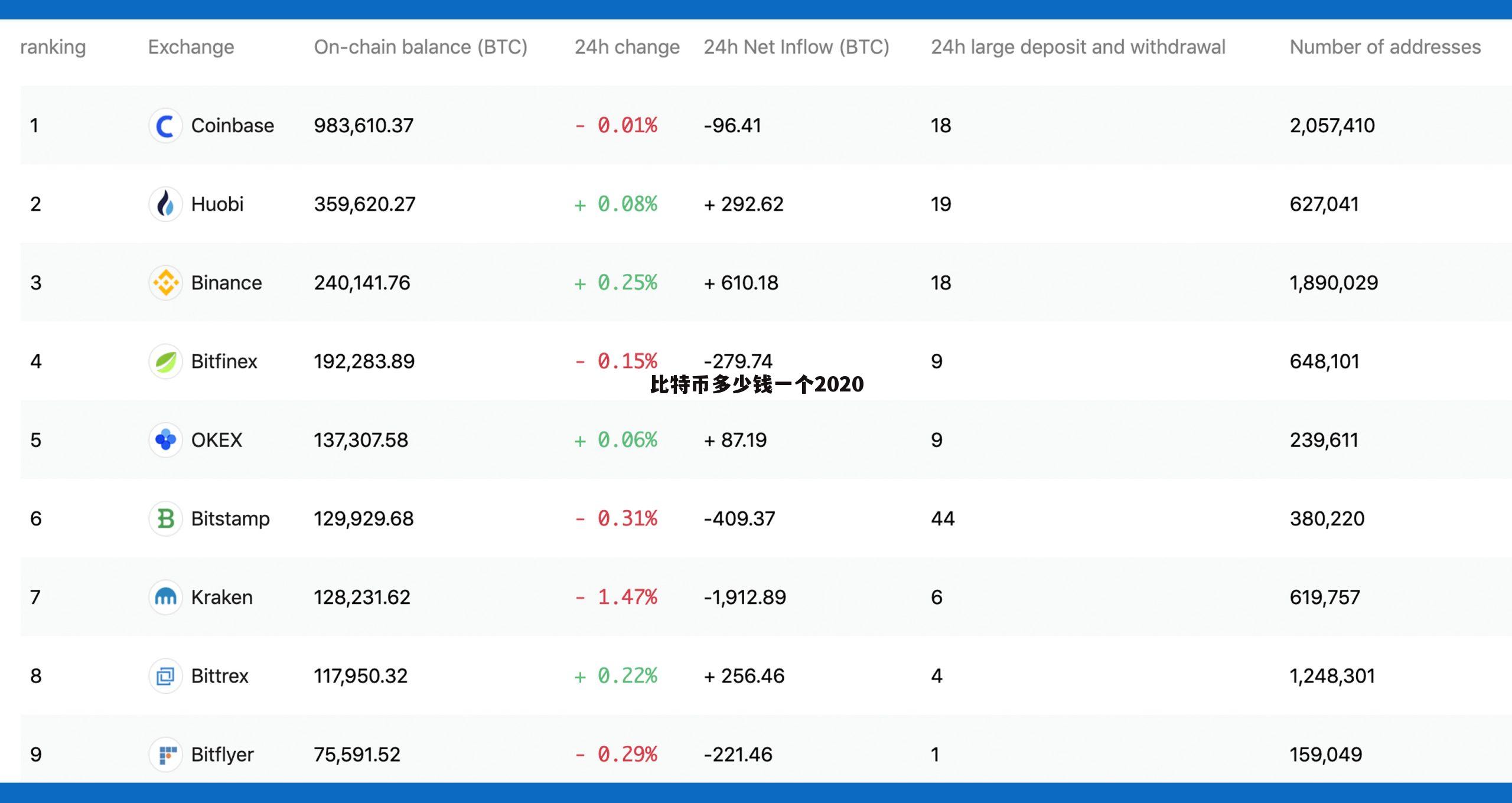Image resolution: width=1512 pixels, height=803 pixels.
Task: Select Kraken balance 128,231.62
Action: [362, 597]
